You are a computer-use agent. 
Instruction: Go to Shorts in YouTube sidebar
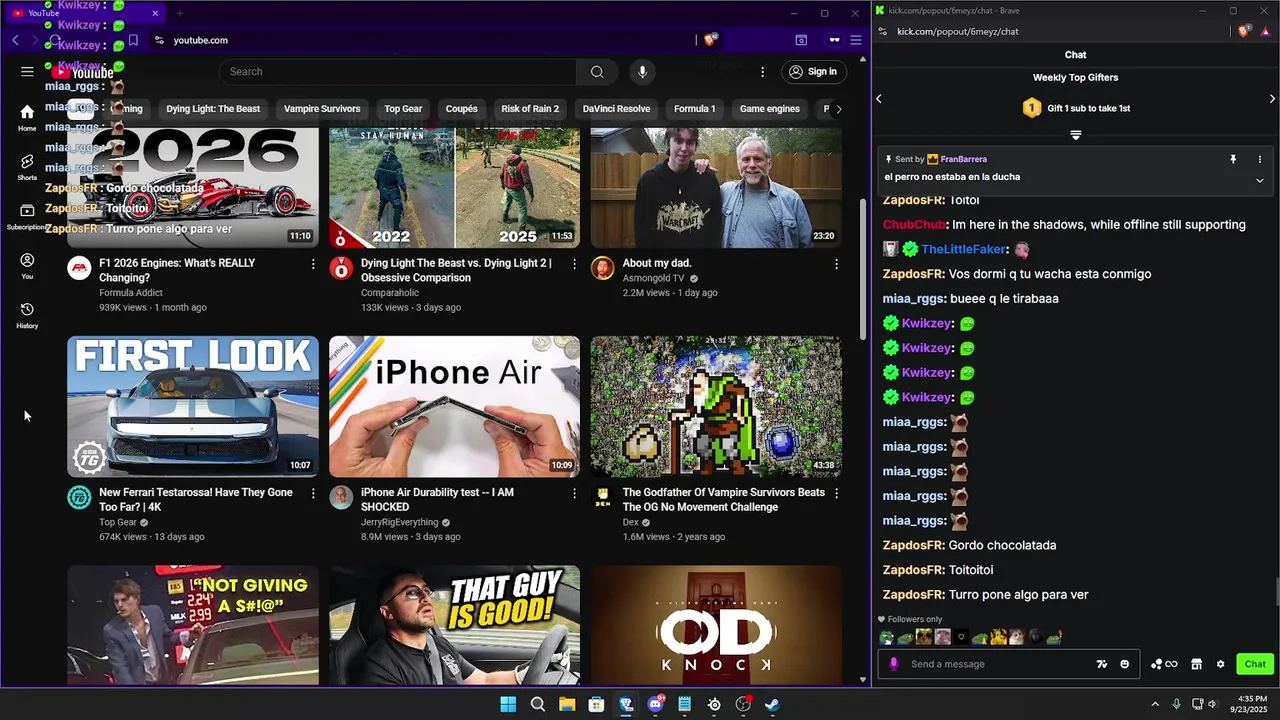(27, 166)
